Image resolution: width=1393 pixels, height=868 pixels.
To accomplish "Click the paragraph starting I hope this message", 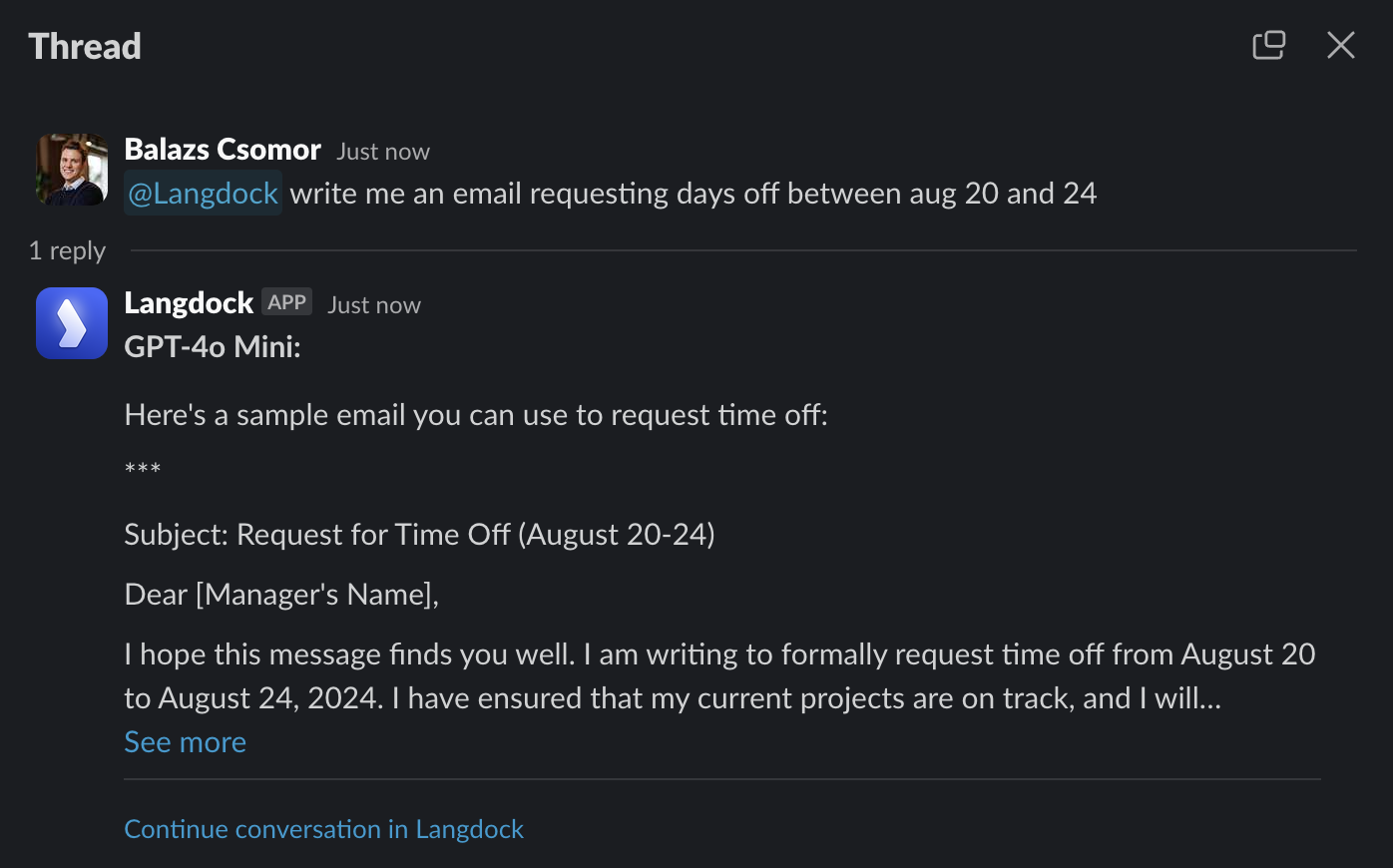I will point(719,675).
